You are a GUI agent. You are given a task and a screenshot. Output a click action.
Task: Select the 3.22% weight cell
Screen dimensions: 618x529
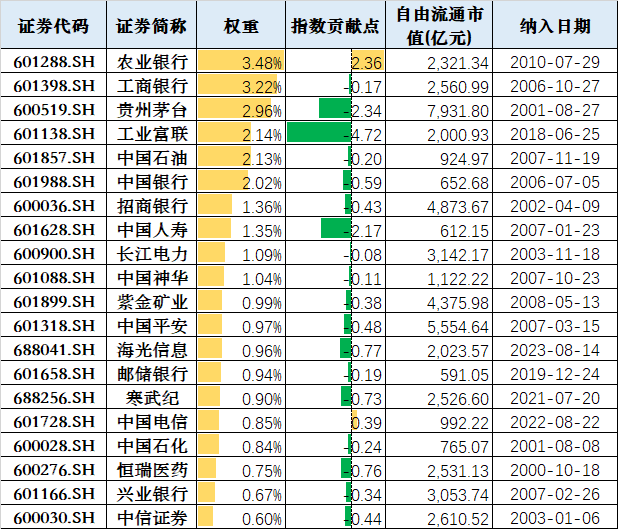(241, 85)
